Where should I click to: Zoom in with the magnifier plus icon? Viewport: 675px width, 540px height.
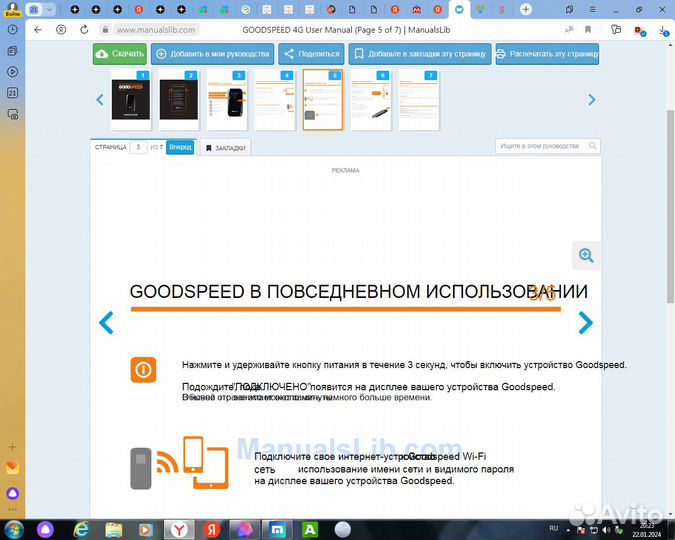coord(586,255)
